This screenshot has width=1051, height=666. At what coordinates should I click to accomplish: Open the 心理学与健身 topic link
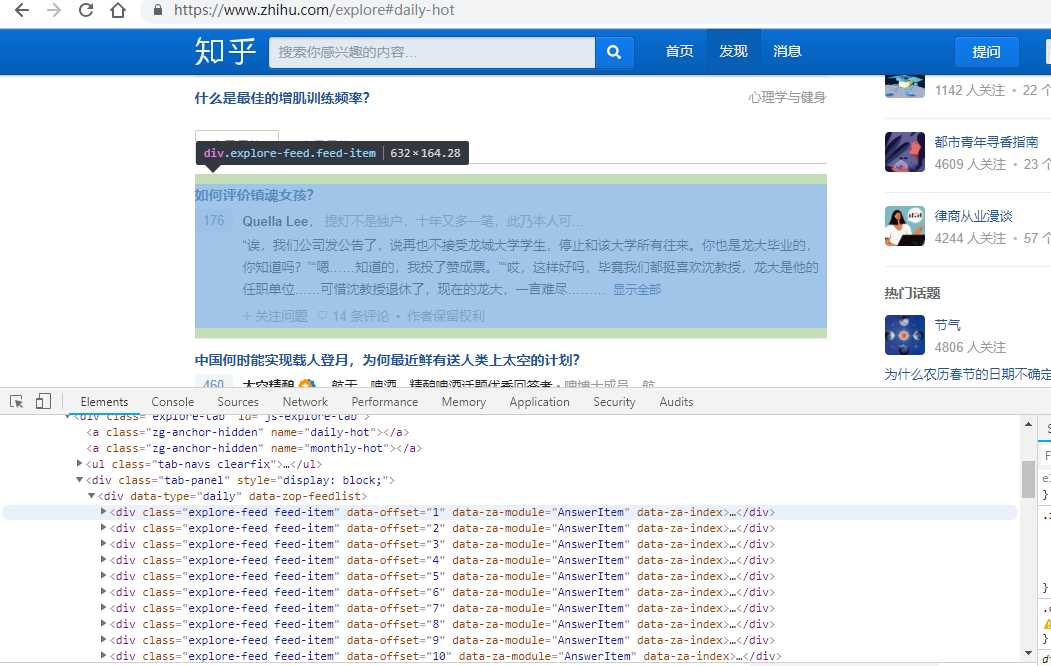coord(787,98)
